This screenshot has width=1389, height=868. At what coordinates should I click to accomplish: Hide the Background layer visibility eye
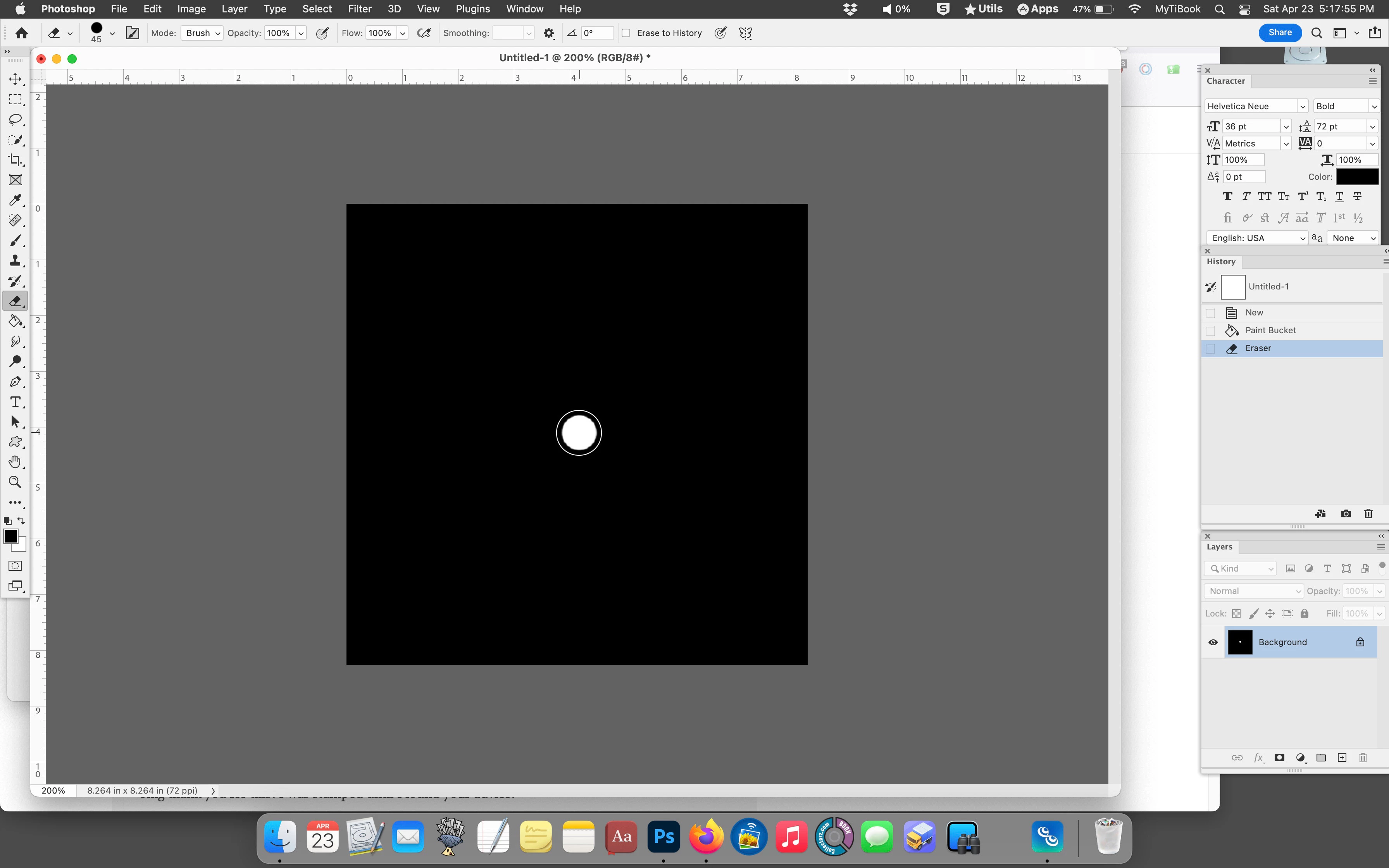coord(1213,642)
